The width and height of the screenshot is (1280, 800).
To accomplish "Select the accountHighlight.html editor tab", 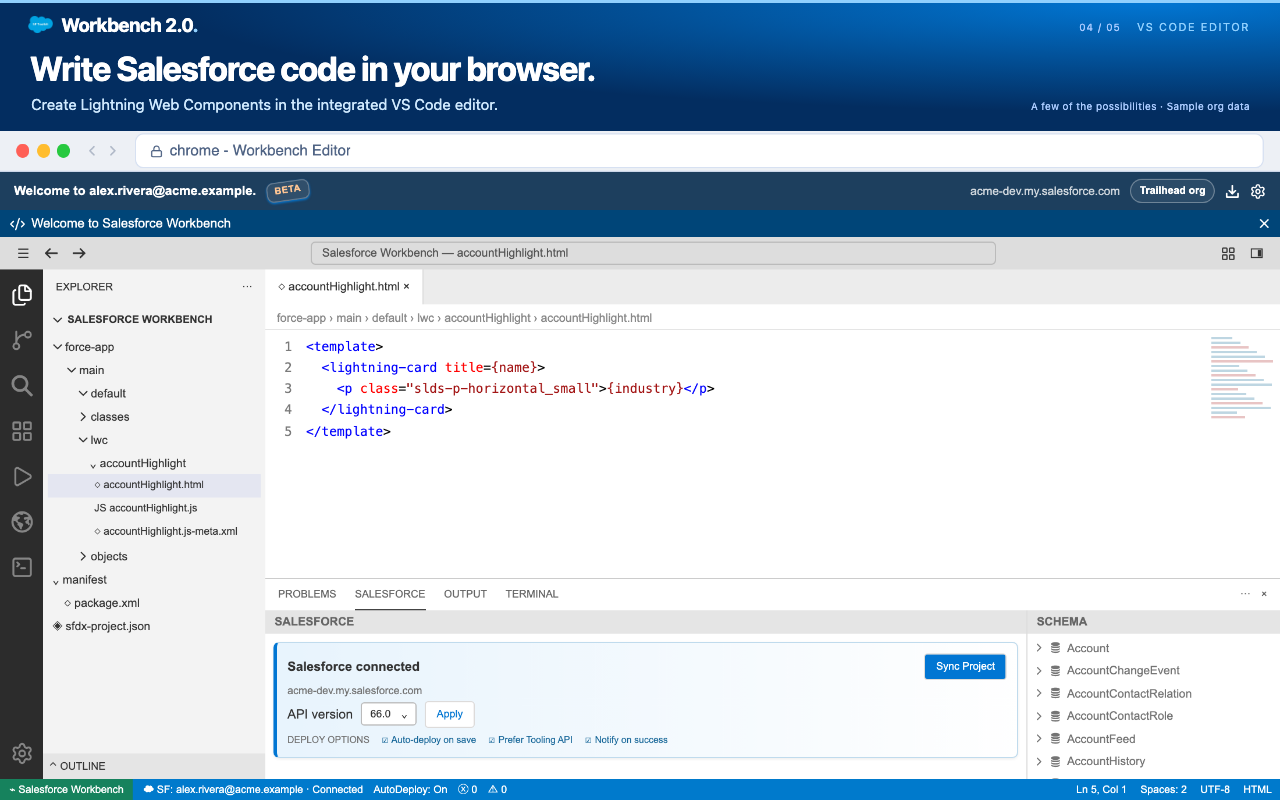I will point(344,287).
